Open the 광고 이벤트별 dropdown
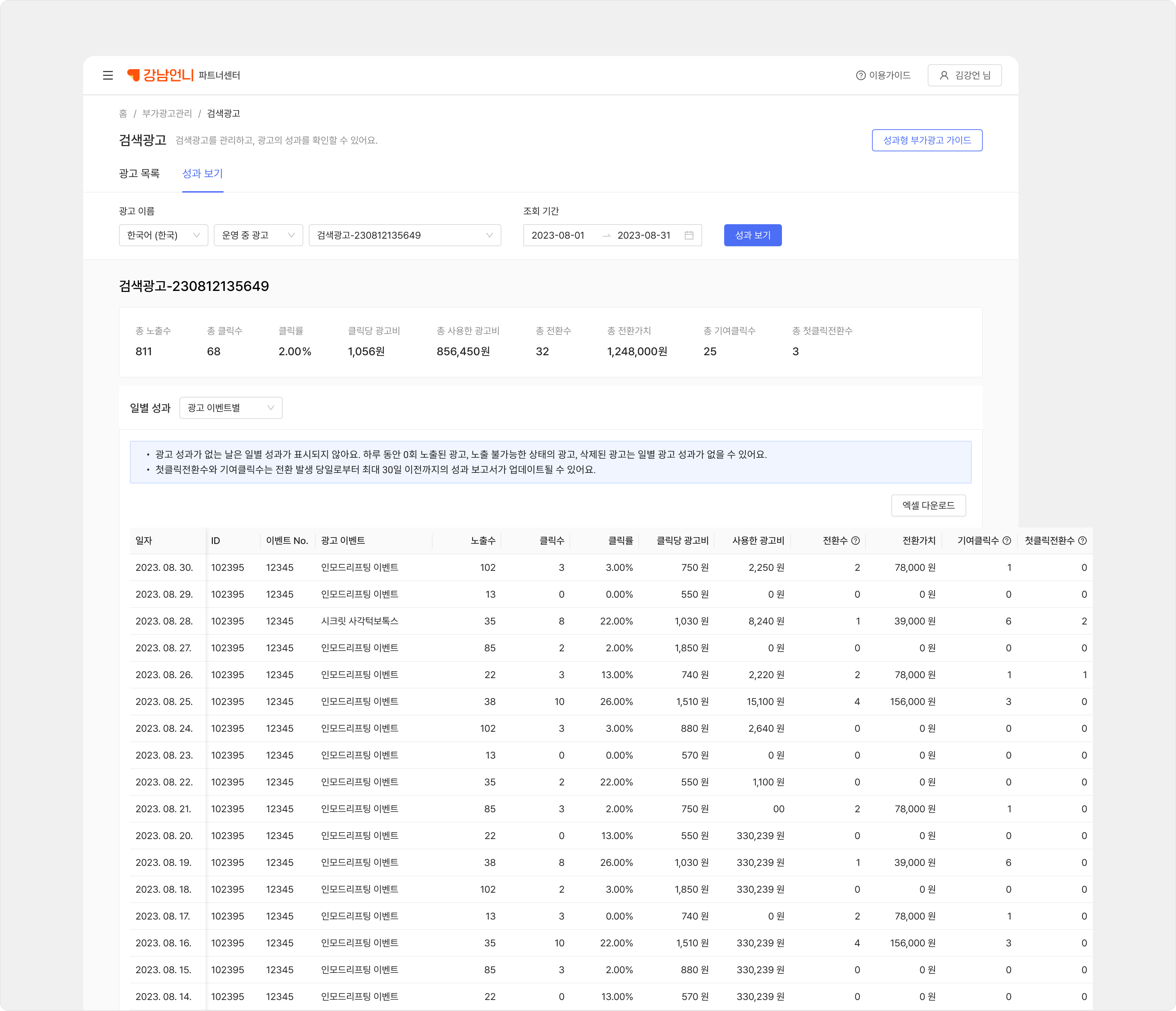Image resolution: width=1176 pixels, height=1011 pixels. tap(230, 407)
